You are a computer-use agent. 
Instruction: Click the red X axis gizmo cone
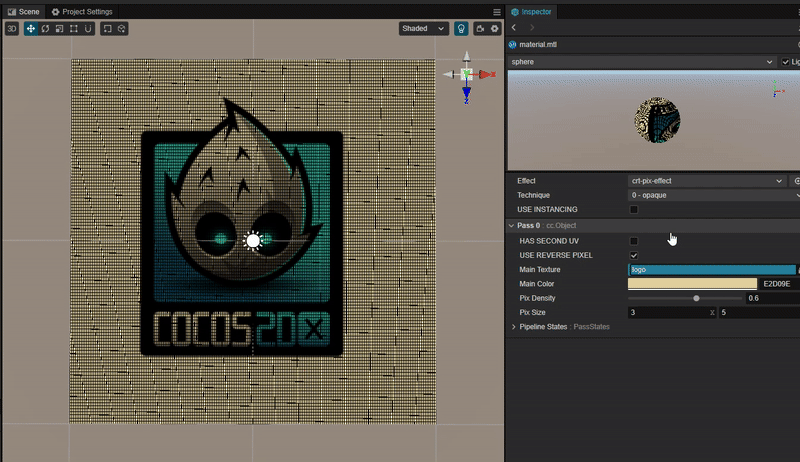click(x=486, y=74)
